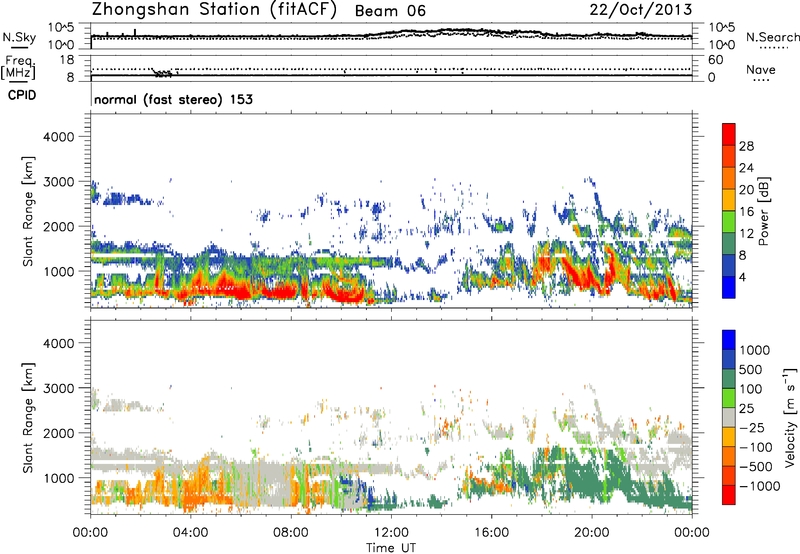Click the Velocity [m s⁻¹] color bar
Image resolution: width=800 pixels, height=554 pixels.
(x=729, y=417)
